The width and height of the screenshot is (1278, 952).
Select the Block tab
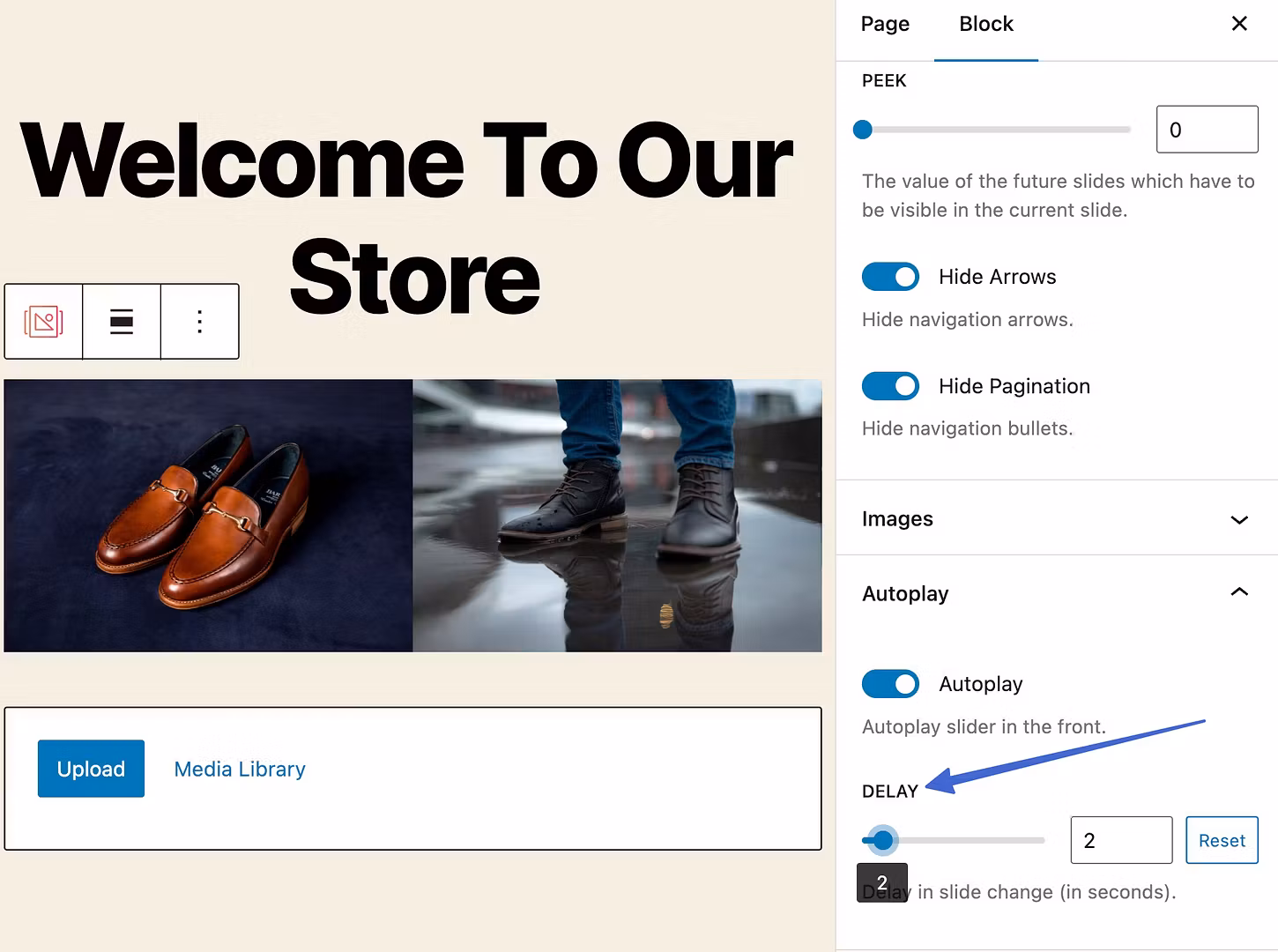pyautogui.click(x=985, y=25)
